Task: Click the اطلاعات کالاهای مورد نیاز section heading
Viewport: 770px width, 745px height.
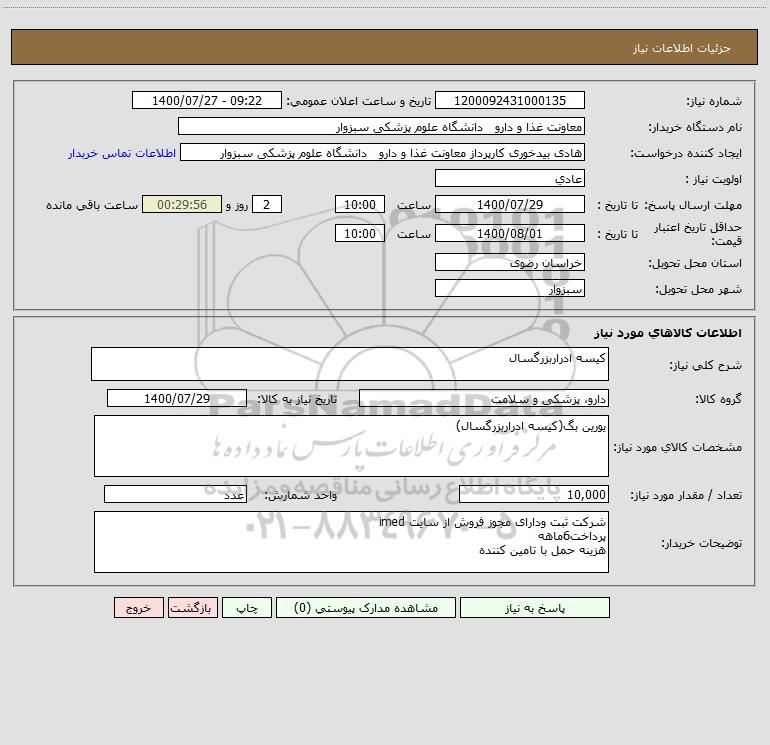Action: 667,333
